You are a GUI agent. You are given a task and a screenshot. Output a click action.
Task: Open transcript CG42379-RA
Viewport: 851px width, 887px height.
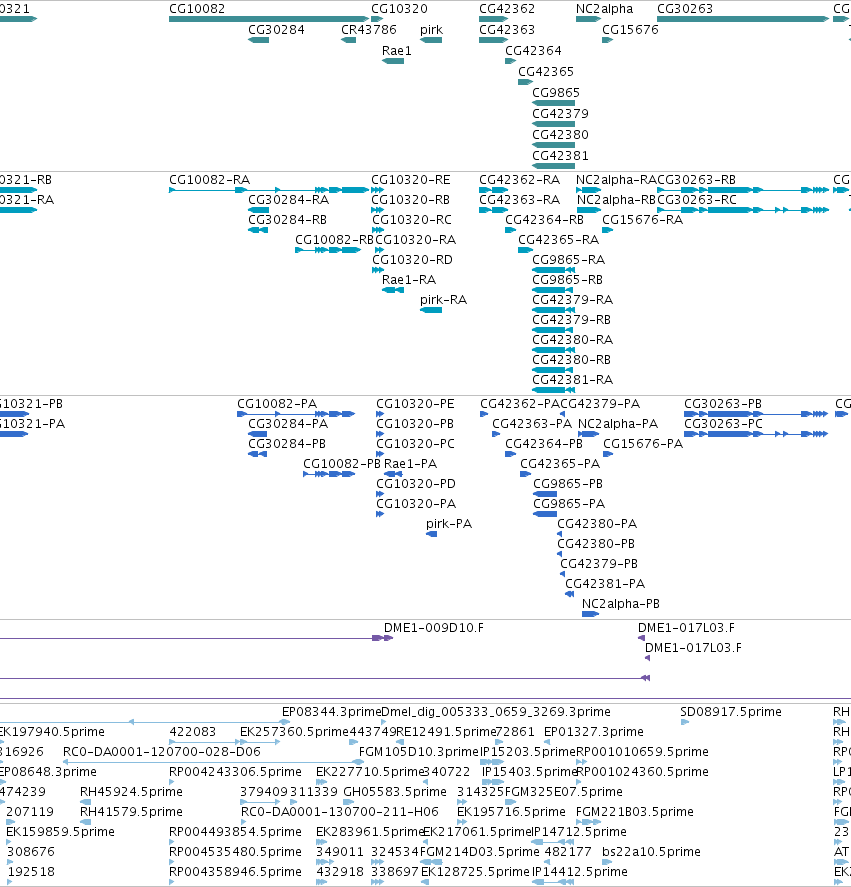[x=573, y=300]
